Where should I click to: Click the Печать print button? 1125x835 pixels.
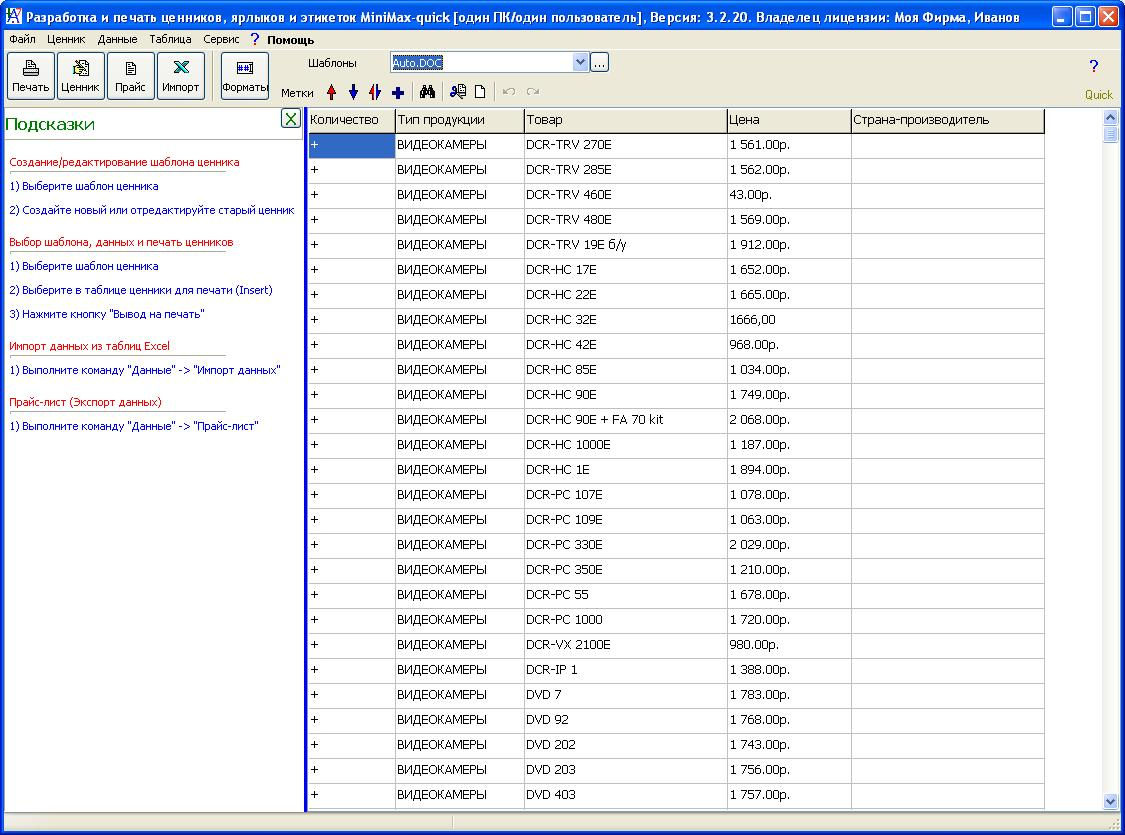point(30,76)
